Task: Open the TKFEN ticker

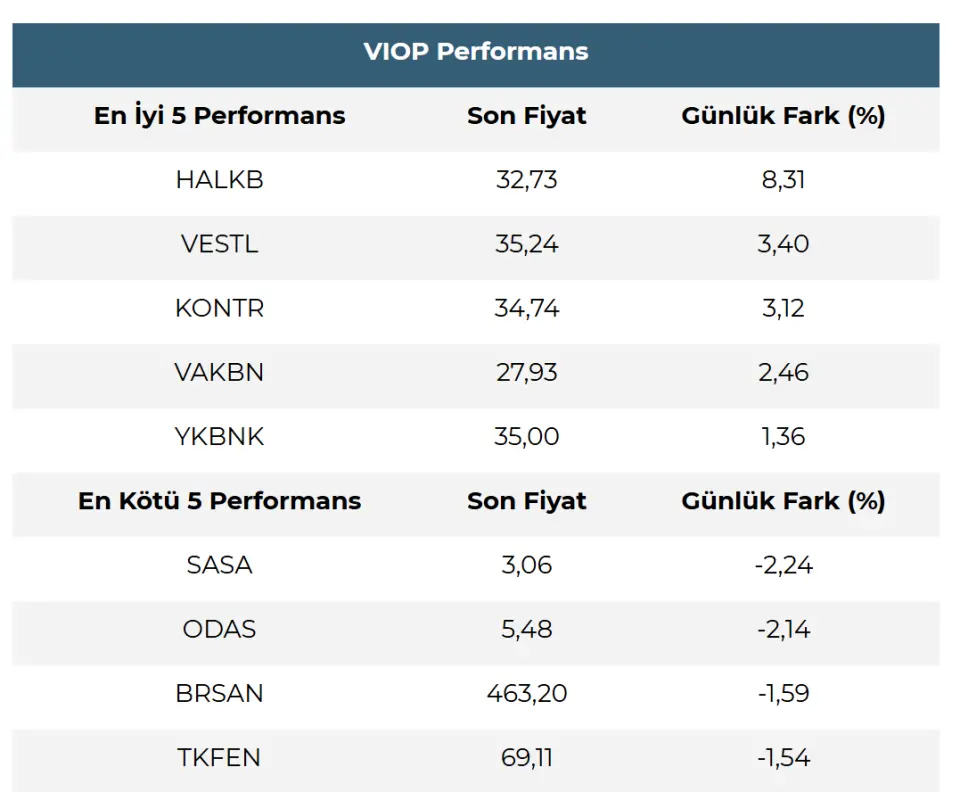Action: (219, 757)
